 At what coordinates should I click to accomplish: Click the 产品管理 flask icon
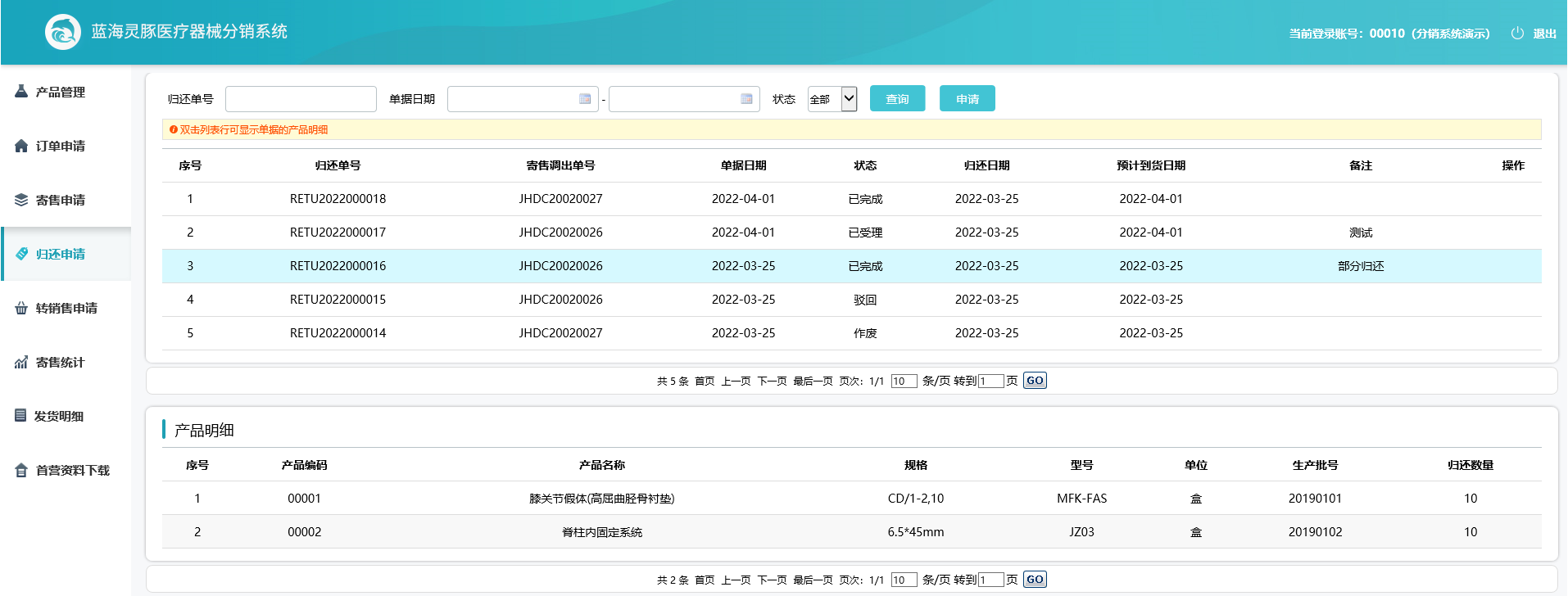[x=21, y=92]
